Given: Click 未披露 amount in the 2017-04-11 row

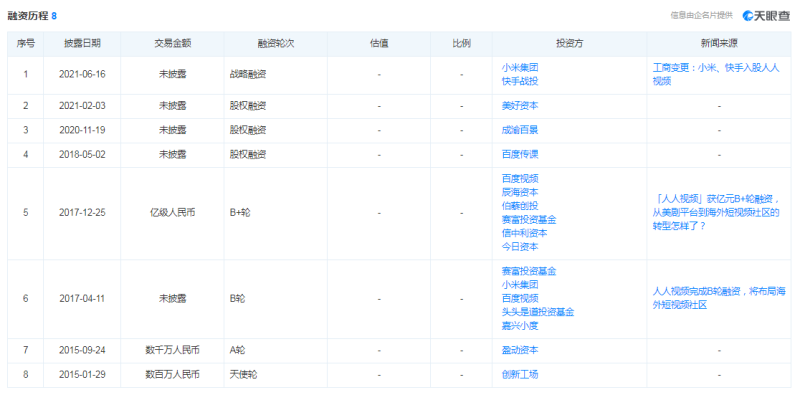Looking at the screenshot, I should 172,298.
